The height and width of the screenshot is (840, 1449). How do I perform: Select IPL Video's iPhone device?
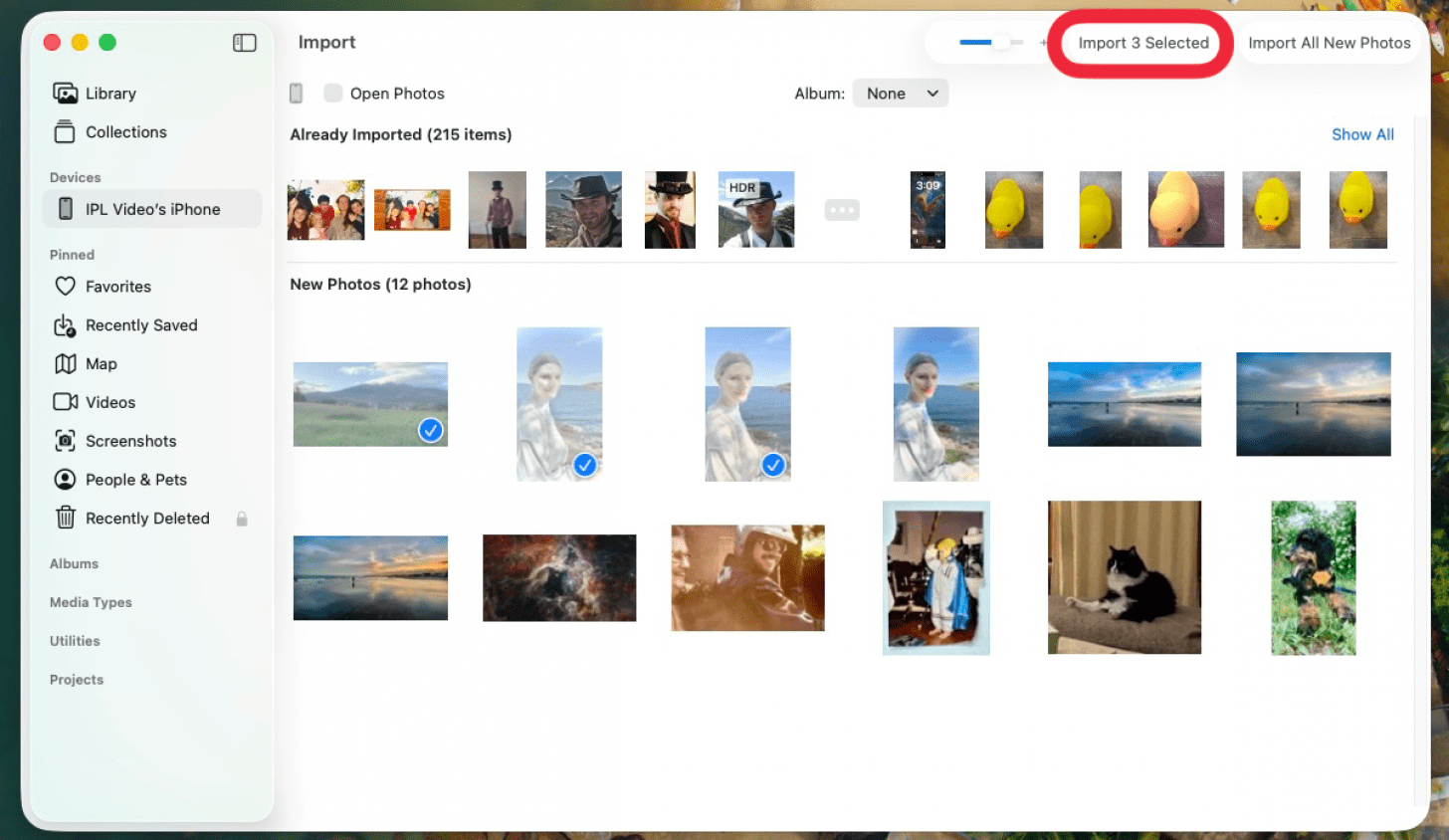(152, 210)
